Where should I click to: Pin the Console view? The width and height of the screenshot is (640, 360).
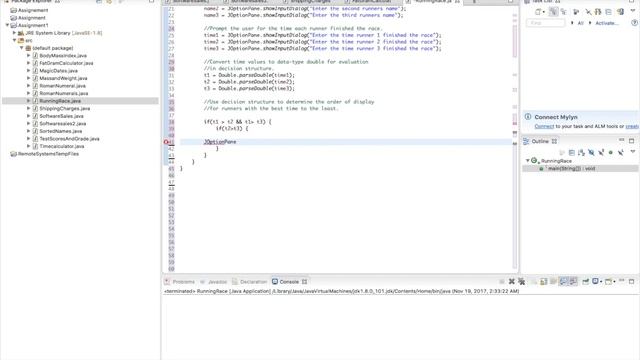586,282
